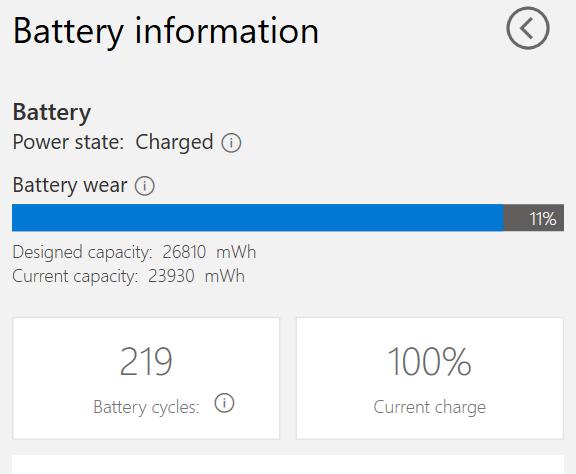Click the Battery information heading
Screen dimensions: 576x474
coord(166,32)
